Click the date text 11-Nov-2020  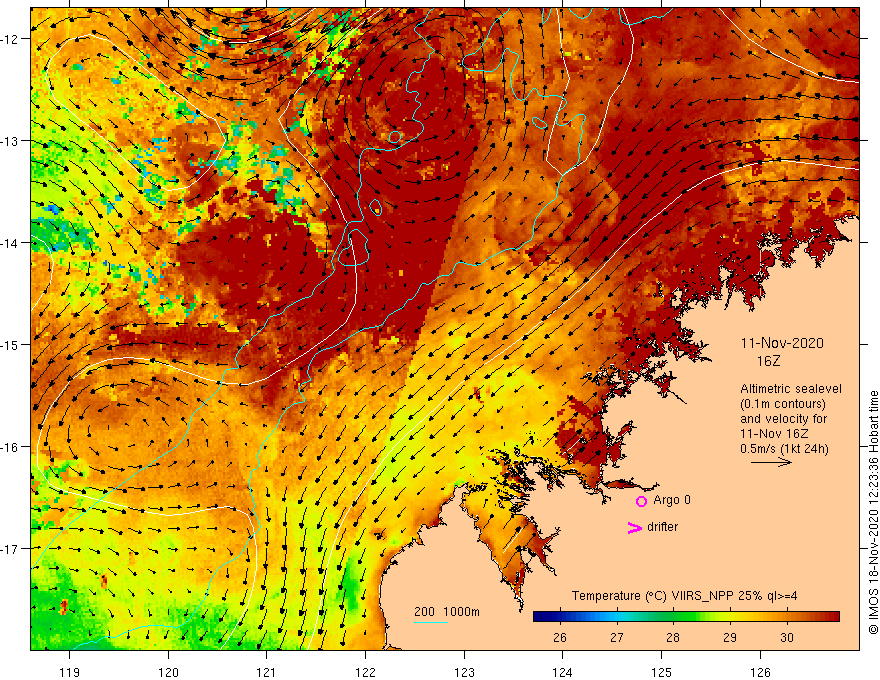click(x=782, y=343)
